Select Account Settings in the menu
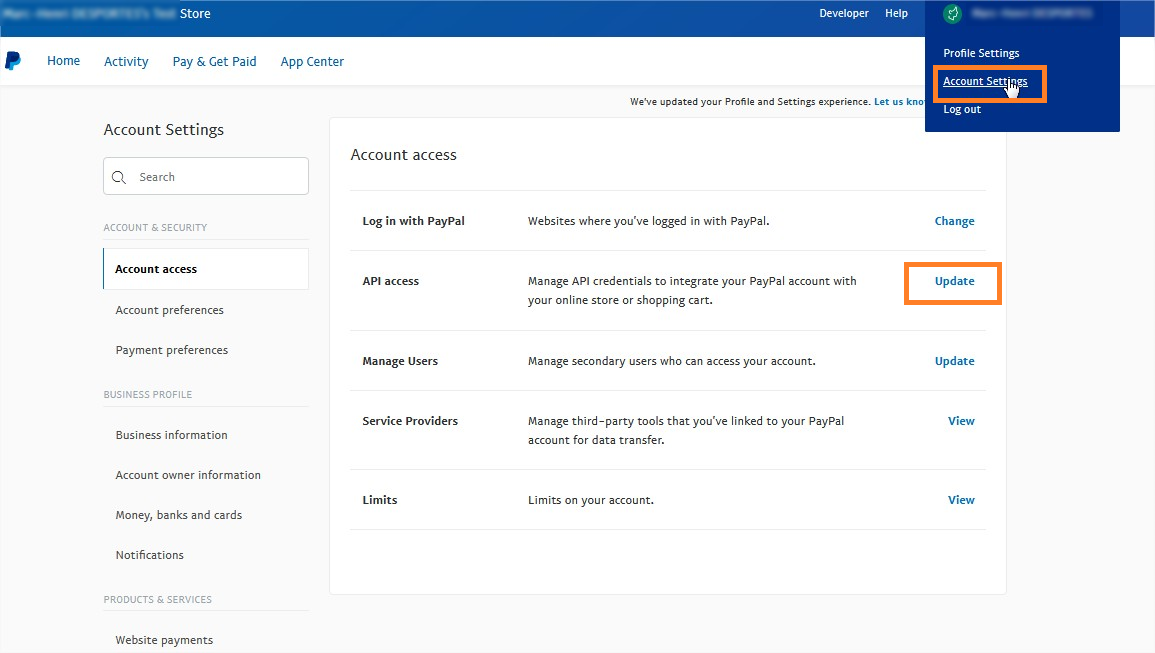The height and width of the screenshot is (653, 1155). point(985,82)
